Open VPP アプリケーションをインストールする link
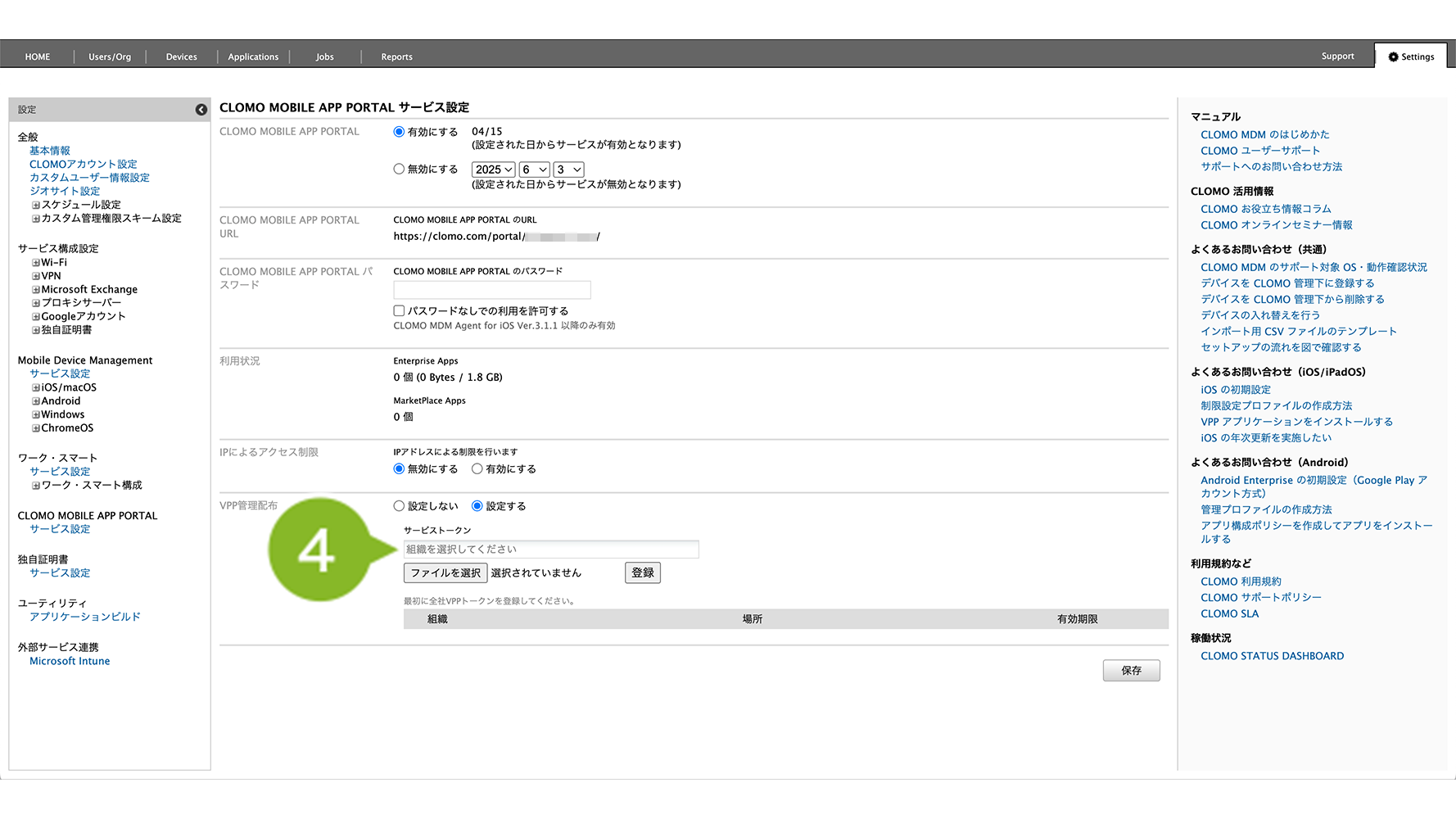The width and height of the screenshot is (1456, 819). [x=1296, y=422]
